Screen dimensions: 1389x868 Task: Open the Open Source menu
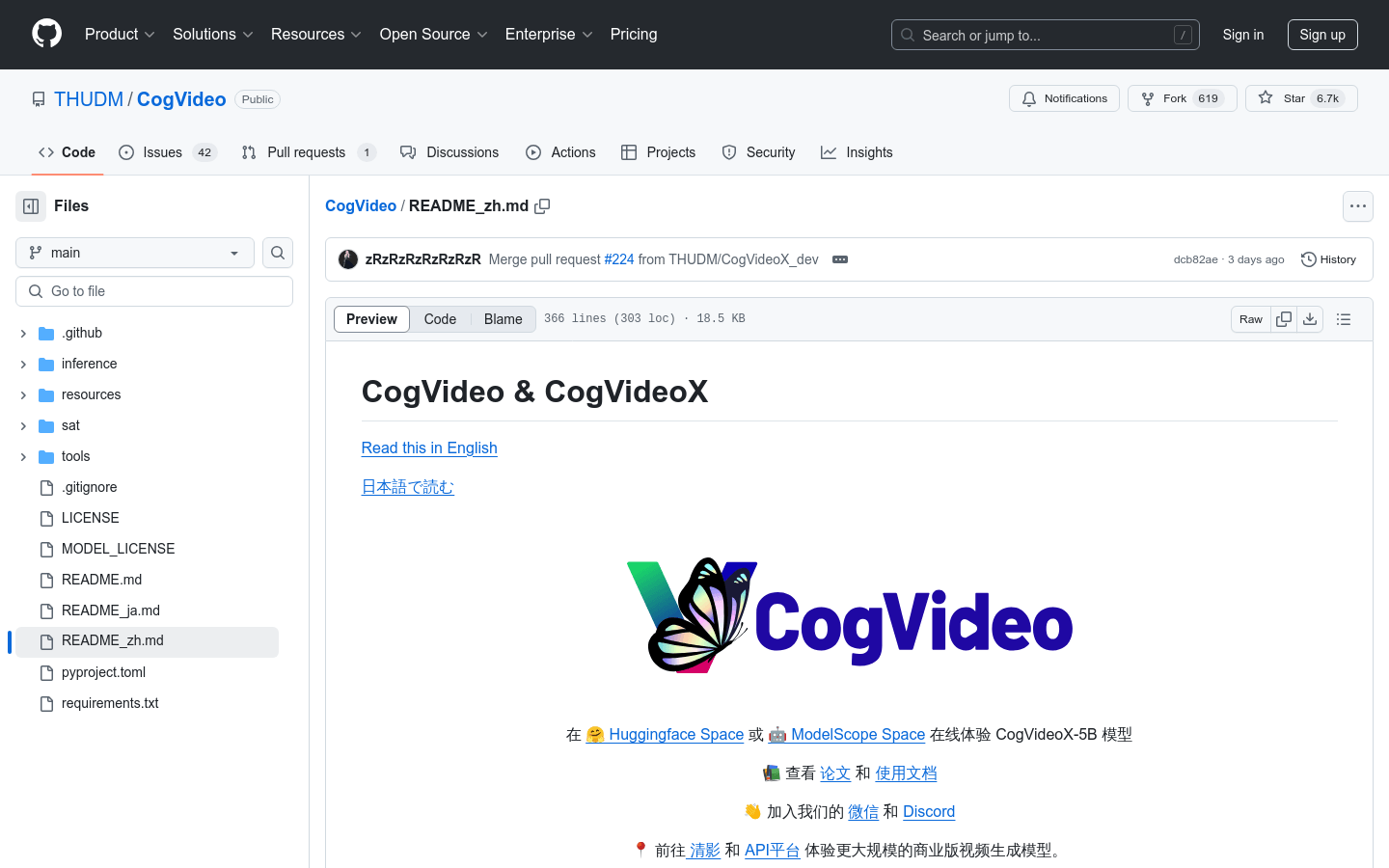pyautogui.click(x=434, y=35)
